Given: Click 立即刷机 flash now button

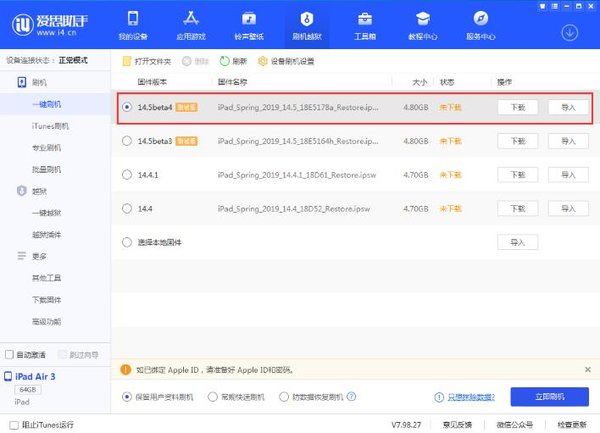Looking at the screenshot, I should (x=549, y=397).
